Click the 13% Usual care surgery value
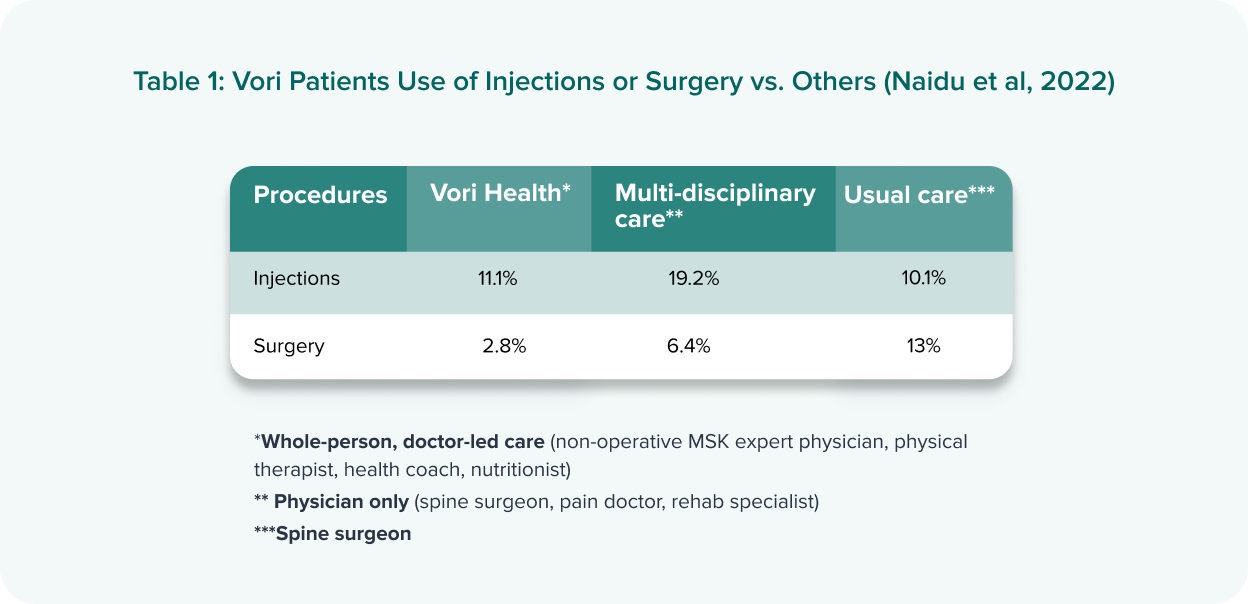1248x604 pixels. [923, 347]
